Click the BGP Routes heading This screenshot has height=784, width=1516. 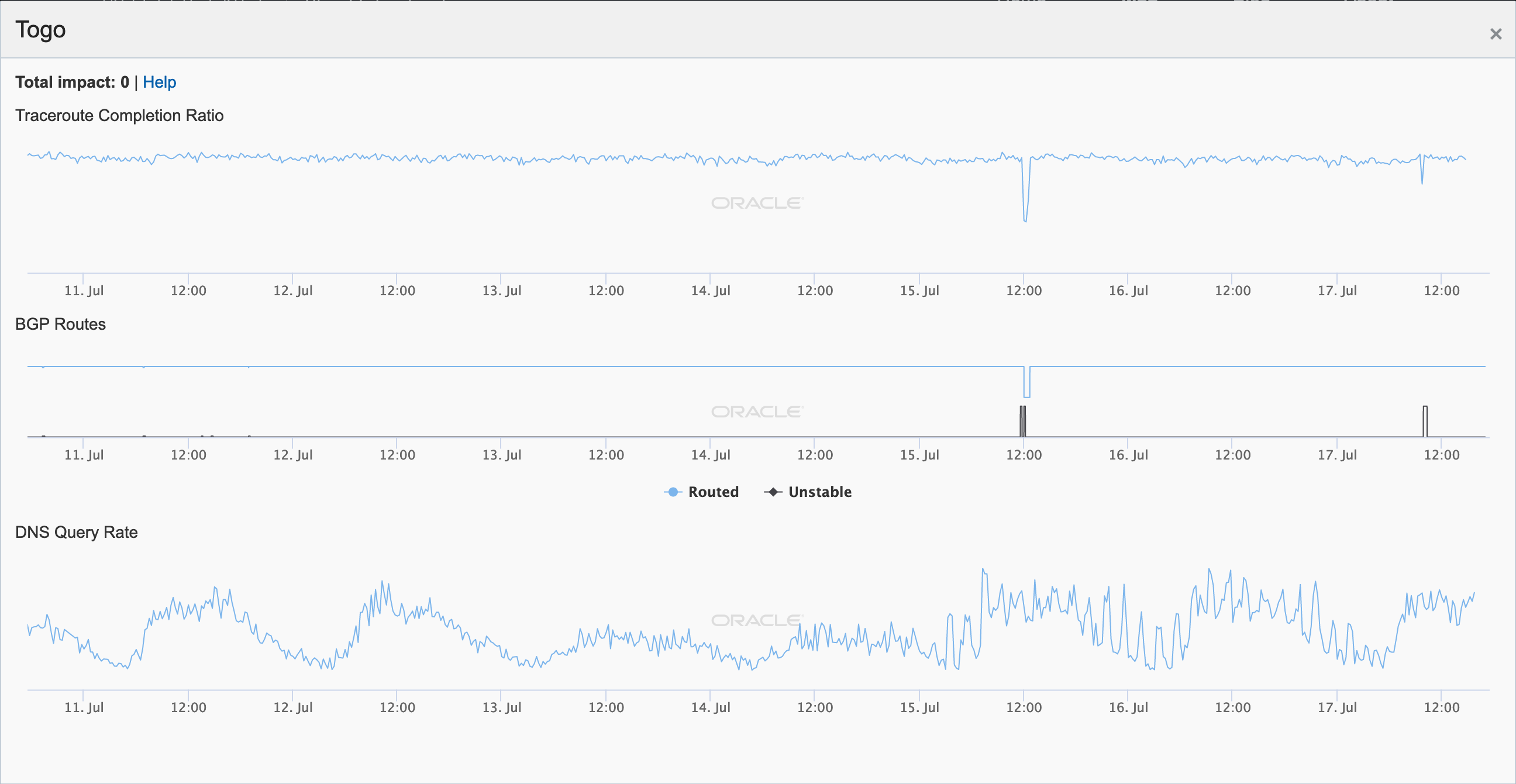tap(61, 324)
